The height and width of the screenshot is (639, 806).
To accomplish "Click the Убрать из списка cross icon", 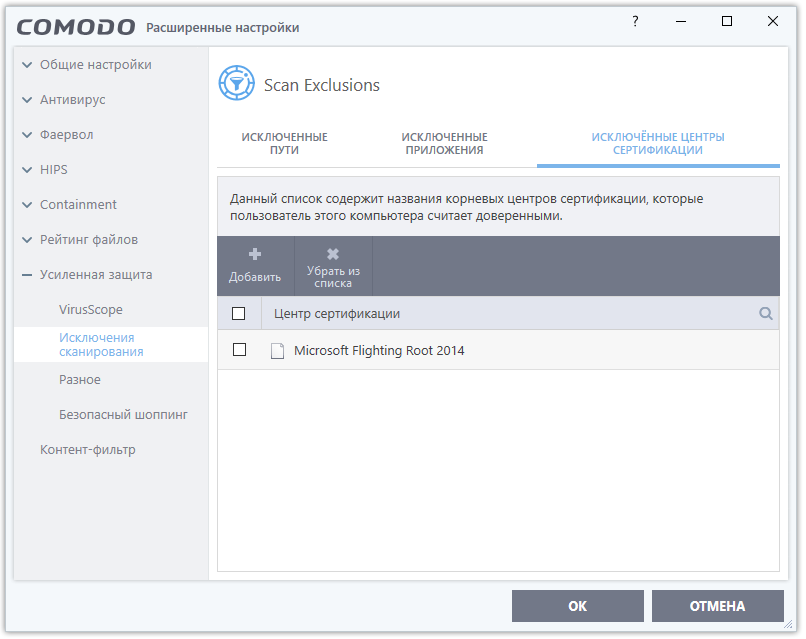I will (333, 255).
